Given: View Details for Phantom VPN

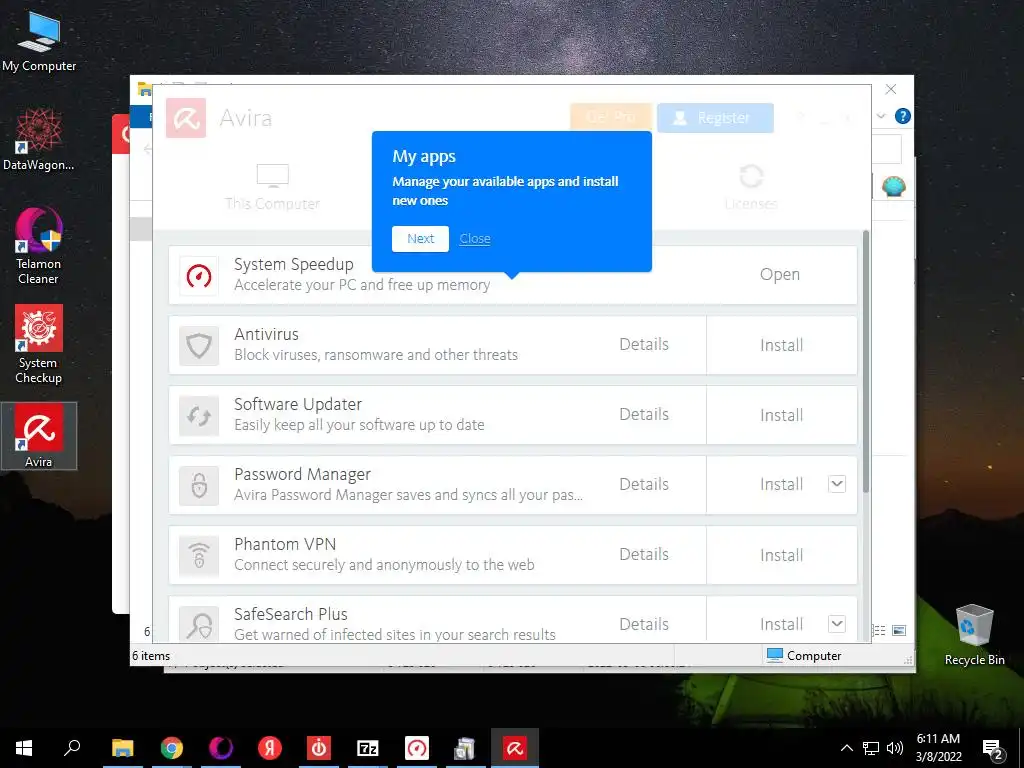Looking at the screenshot, I should click(644, 554).
